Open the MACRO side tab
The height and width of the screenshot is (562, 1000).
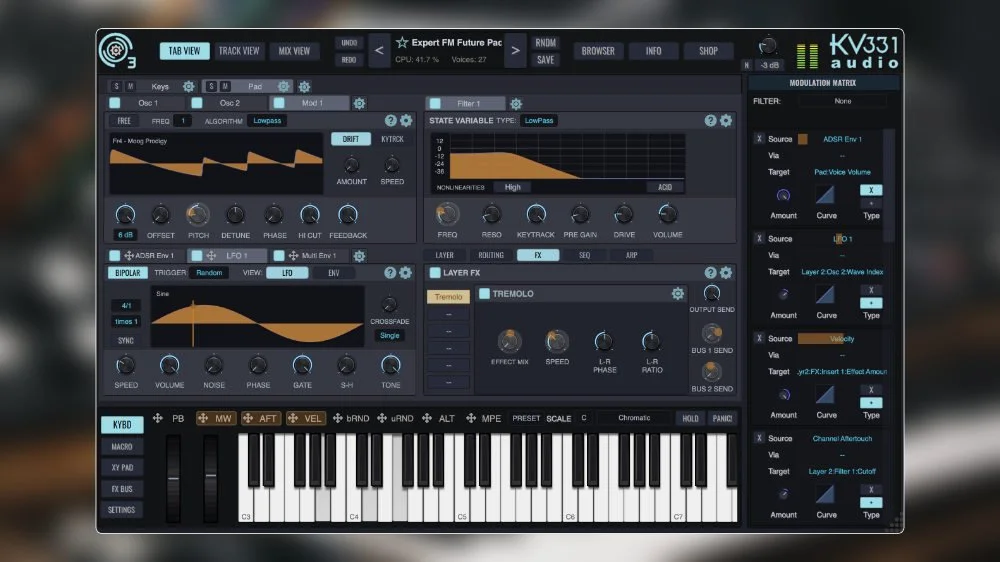tap(122, 447)
